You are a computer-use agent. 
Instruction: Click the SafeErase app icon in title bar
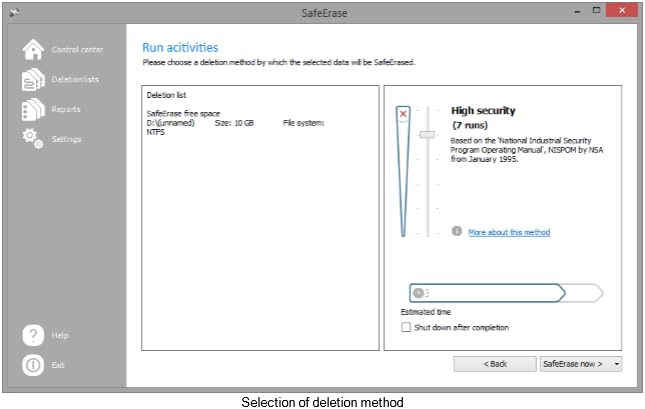point(14,13)
